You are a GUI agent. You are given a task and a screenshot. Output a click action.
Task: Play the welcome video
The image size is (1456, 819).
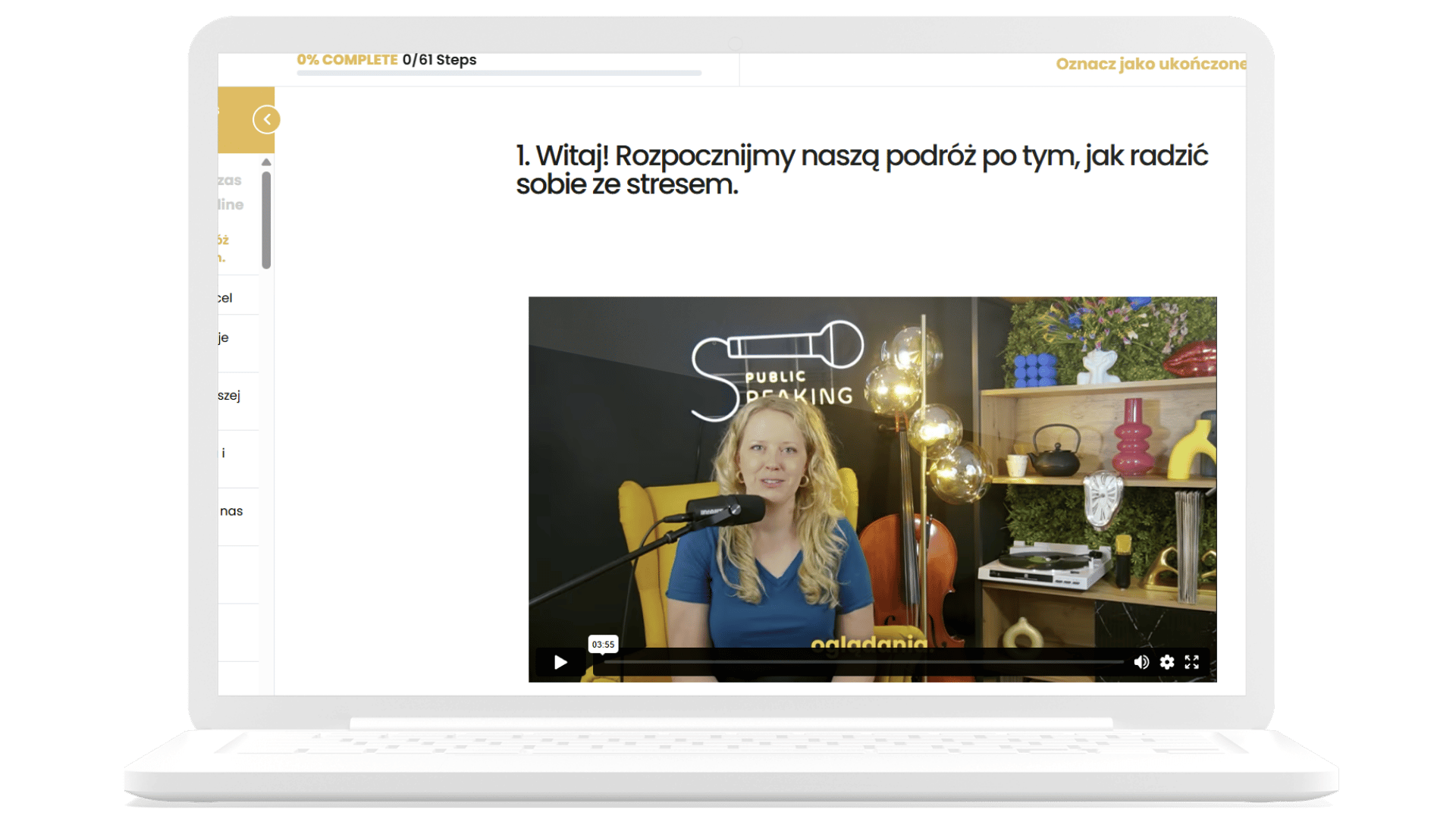(x=560, y=662)
